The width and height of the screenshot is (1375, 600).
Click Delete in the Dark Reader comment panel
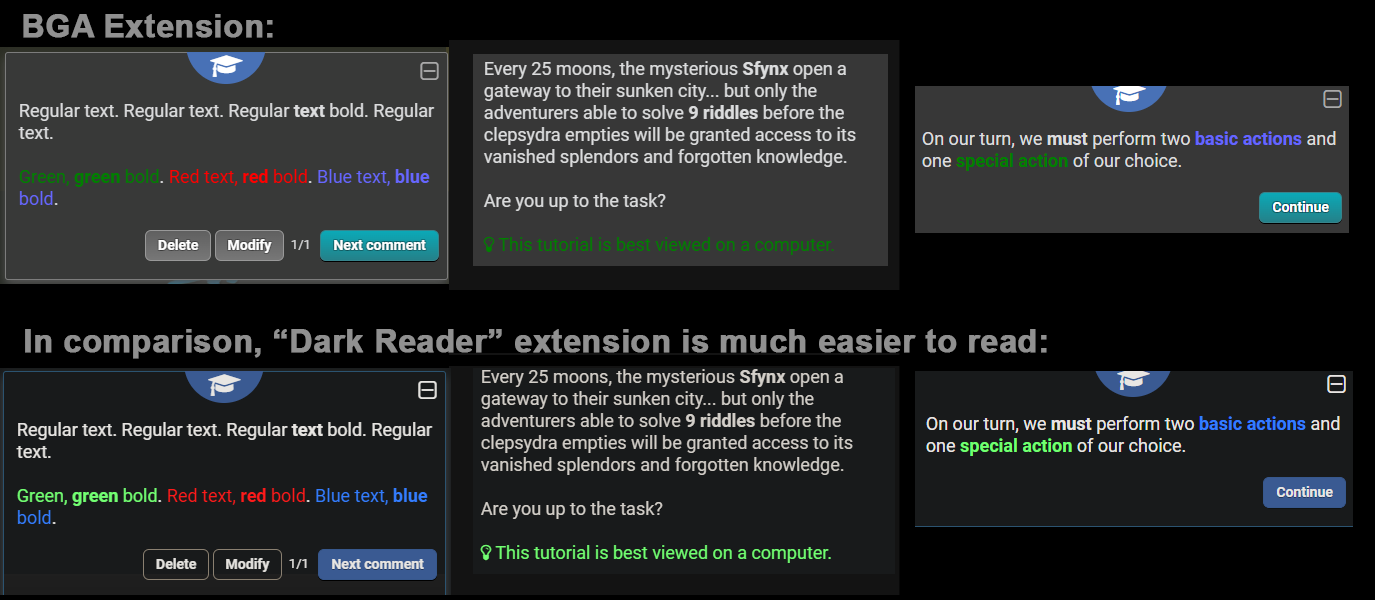pyautogui.click(x=176, y=564)
